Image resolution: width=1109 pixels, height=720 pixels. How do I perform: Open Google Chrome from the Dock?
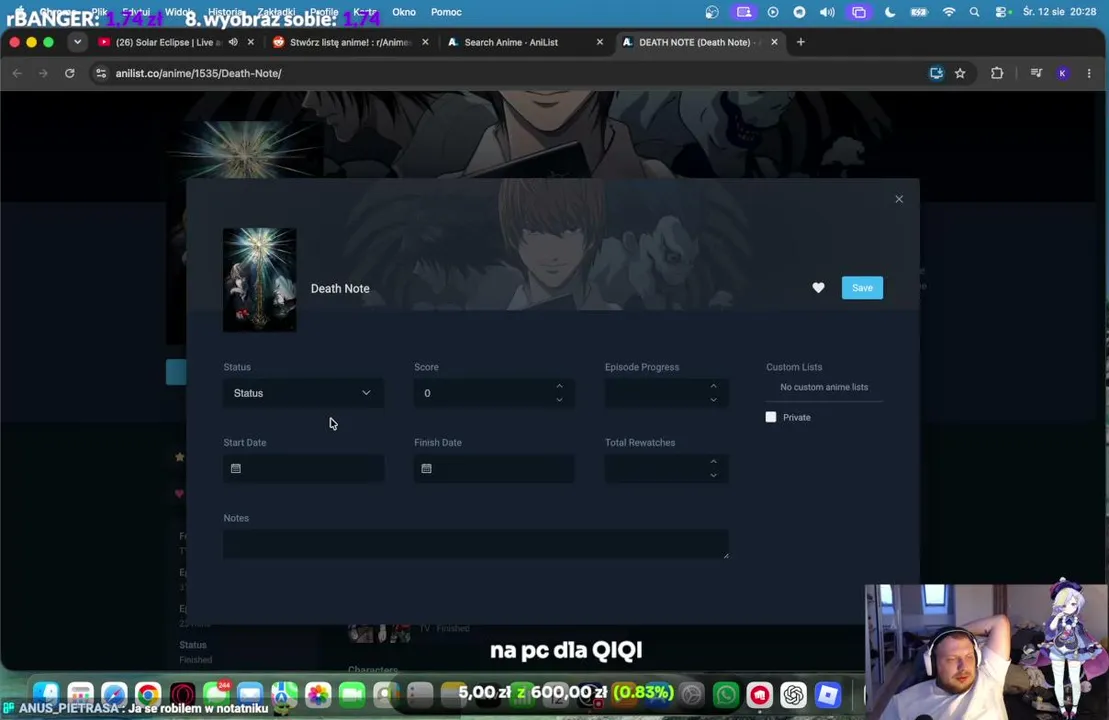(x=148, y=695)
